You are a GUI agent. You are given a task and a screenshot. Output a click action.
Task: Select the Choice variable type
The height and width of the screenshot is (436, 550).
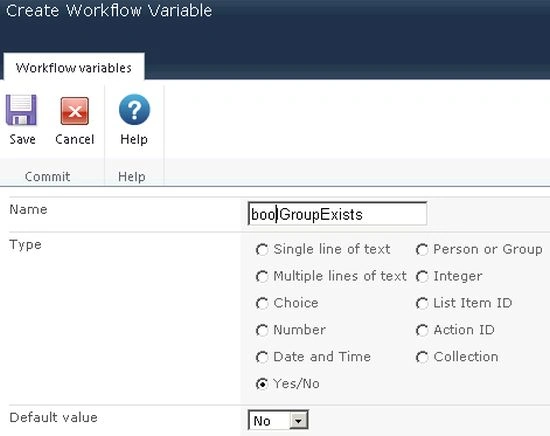pos(262,303)
